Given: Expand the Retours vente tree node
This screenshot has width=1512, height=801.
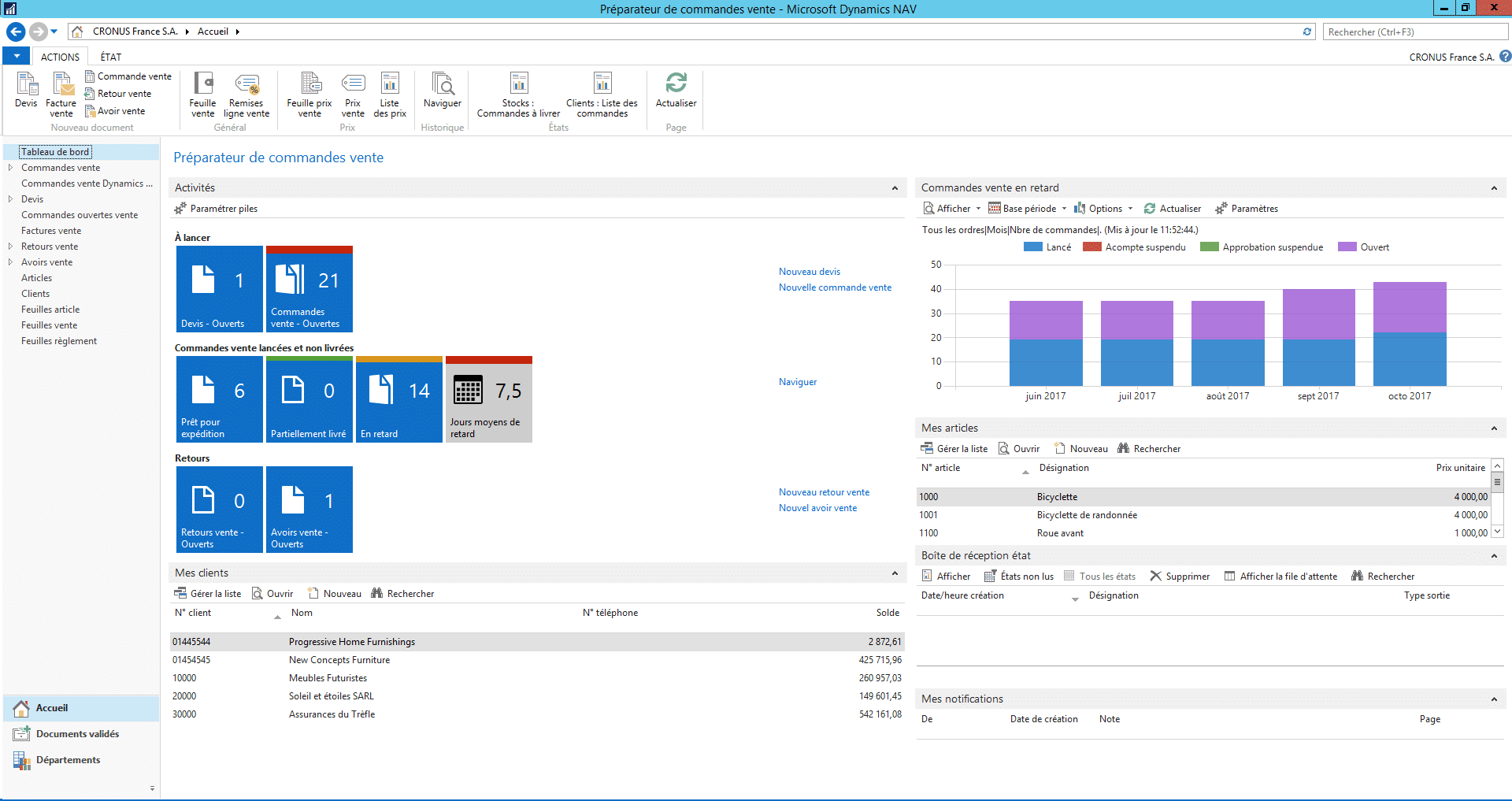Looking at the screenshot, I should (x=10, y=247).
